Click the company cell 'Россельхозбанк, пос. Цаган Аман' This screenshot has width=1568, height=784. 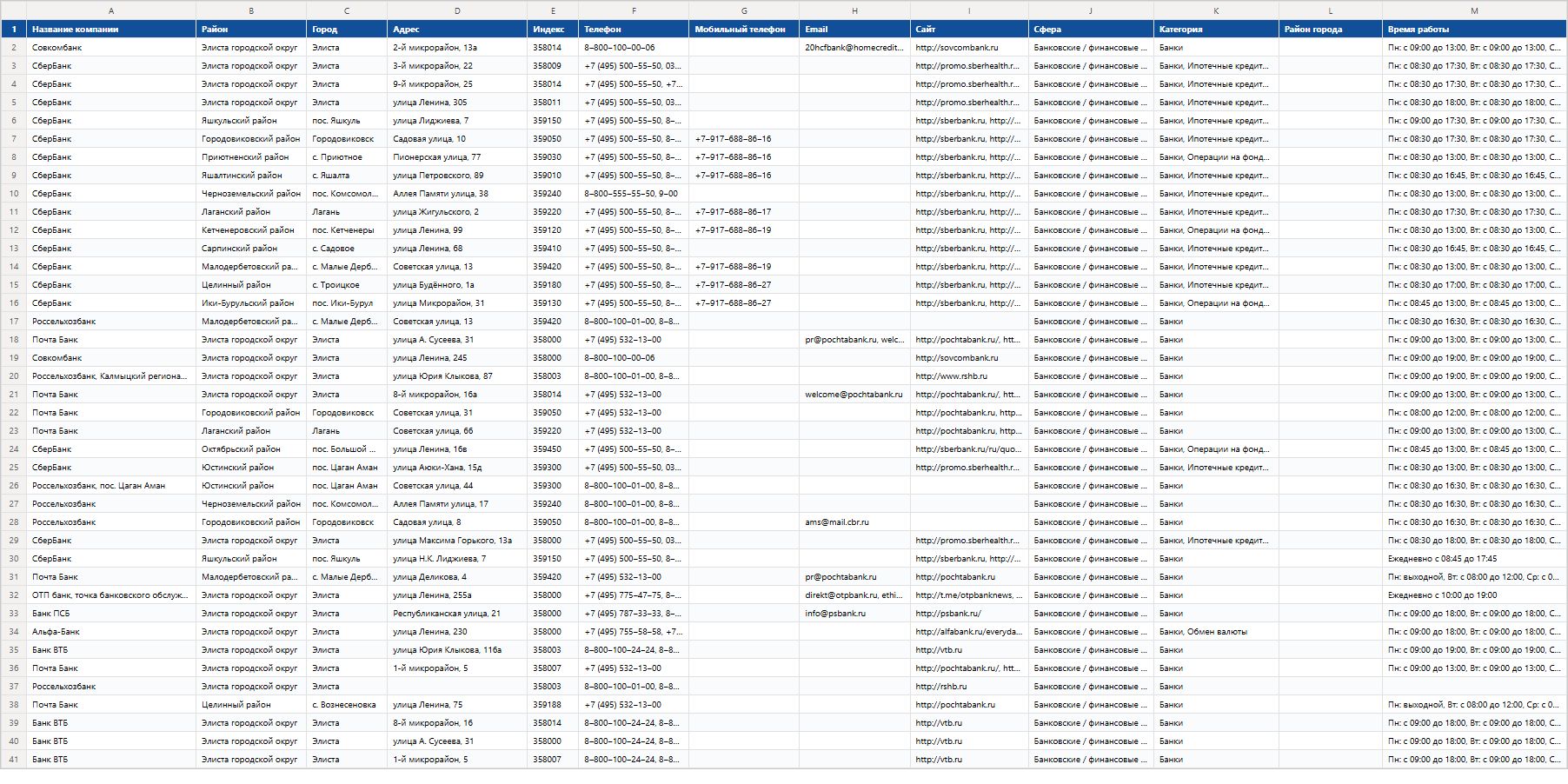111,486
